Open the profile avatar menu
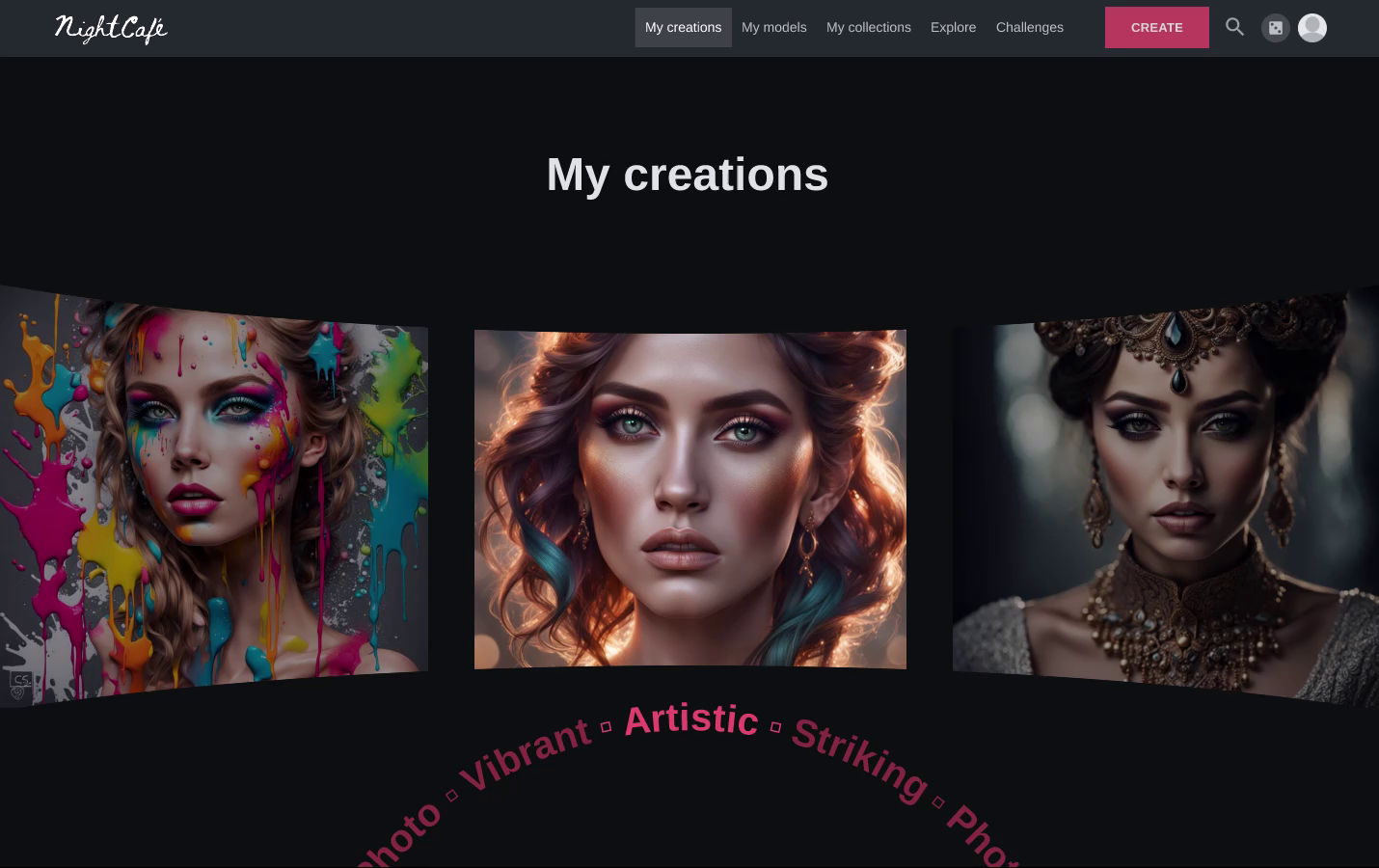This screenshot has height=868, width=1379. [x=1312, y=27]
